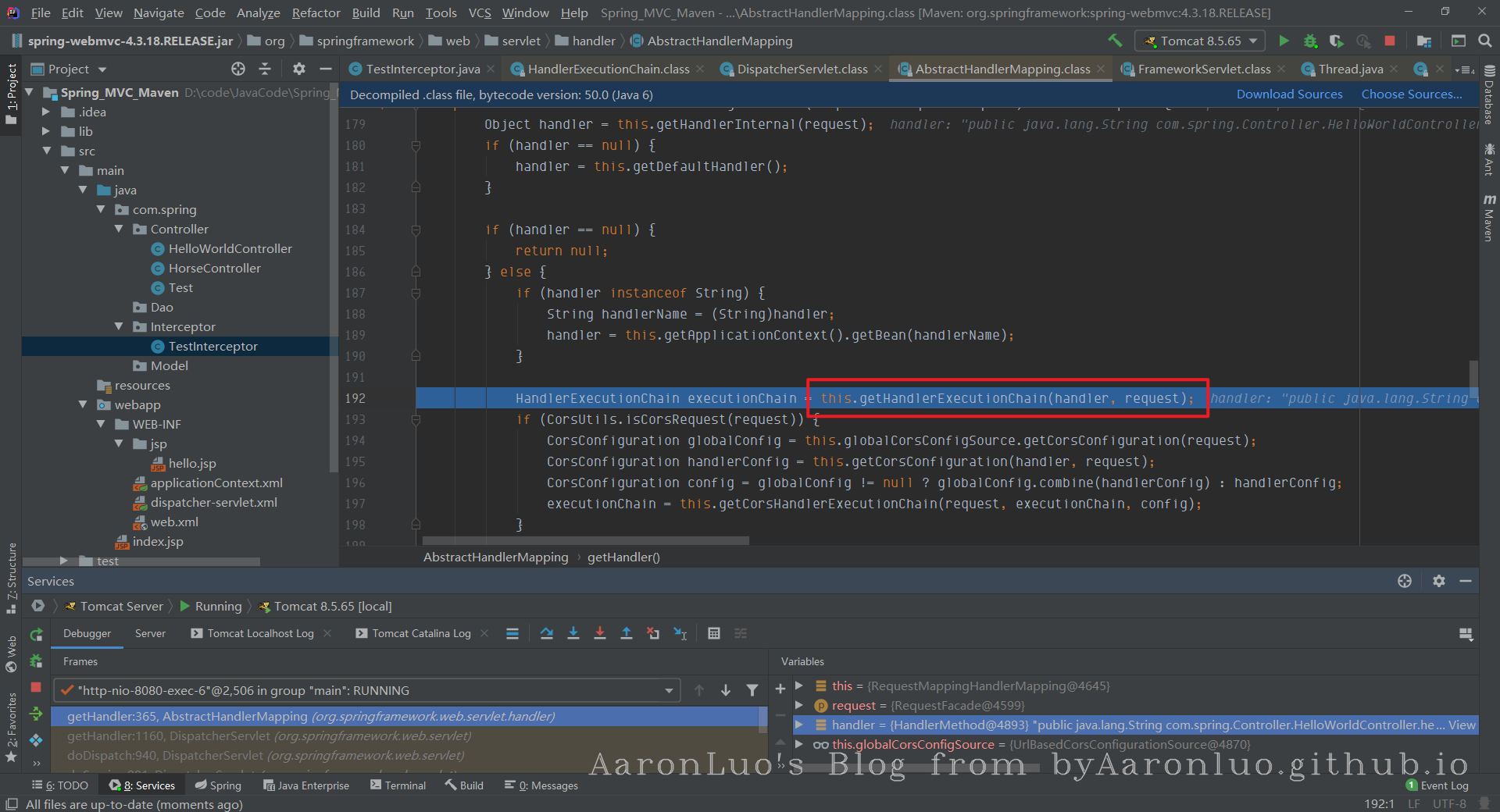Open the 6: TODO tool window
Screen dimensions: 1500x812
(x=60, y=785)
